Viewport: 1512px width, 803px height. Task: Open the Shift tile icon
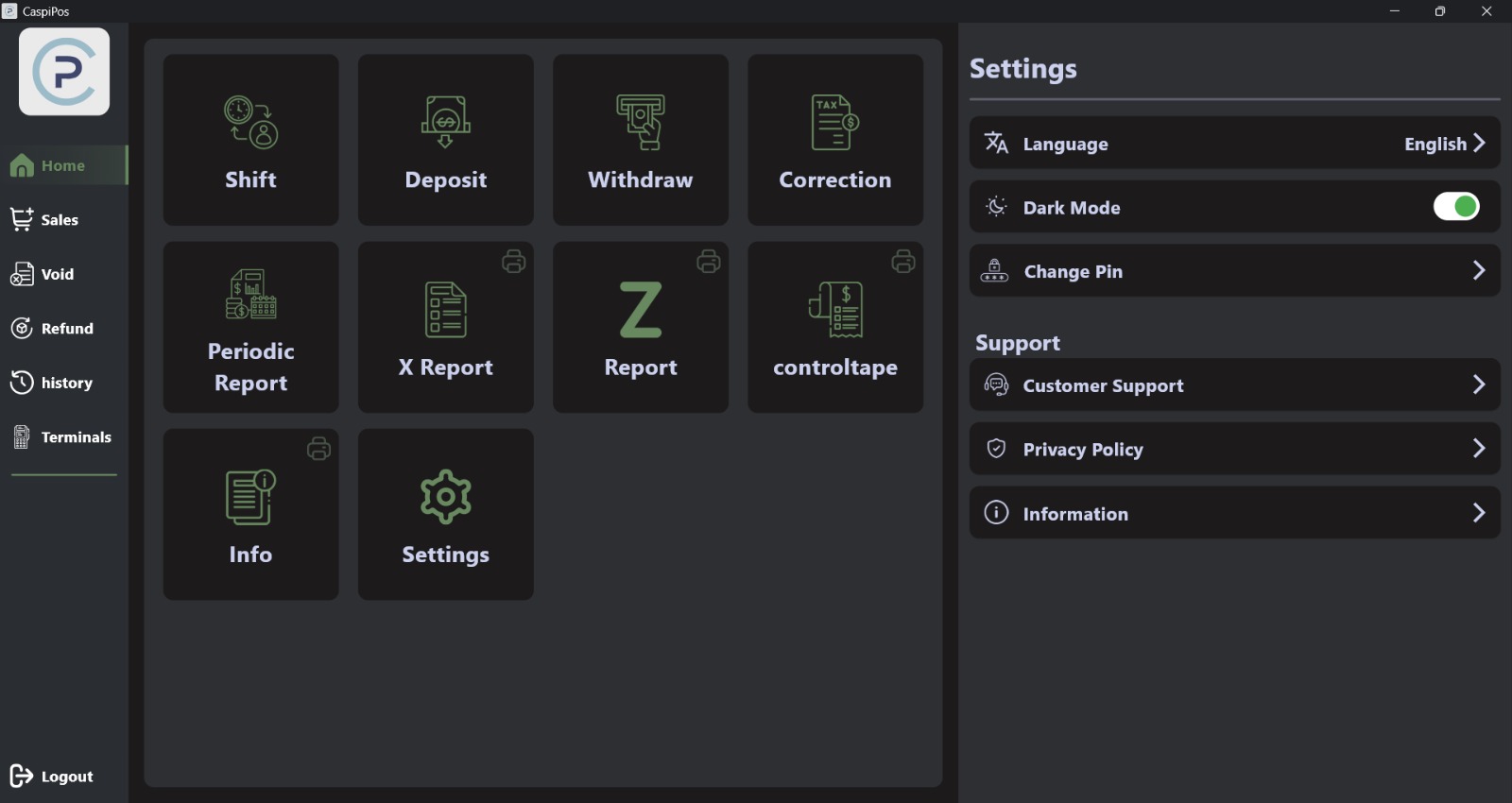pos(250,123)
